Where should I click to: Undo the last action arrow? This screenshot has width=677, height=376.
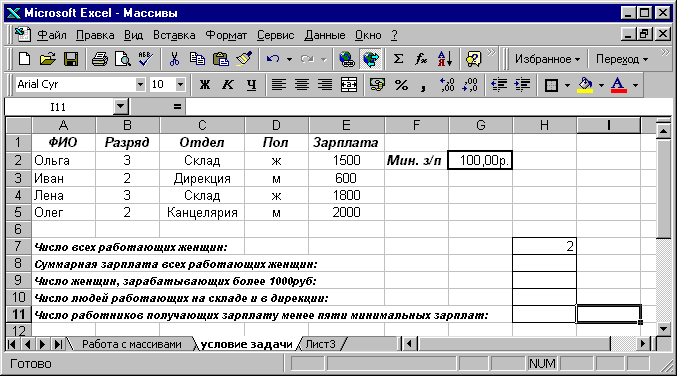point(273,59)
